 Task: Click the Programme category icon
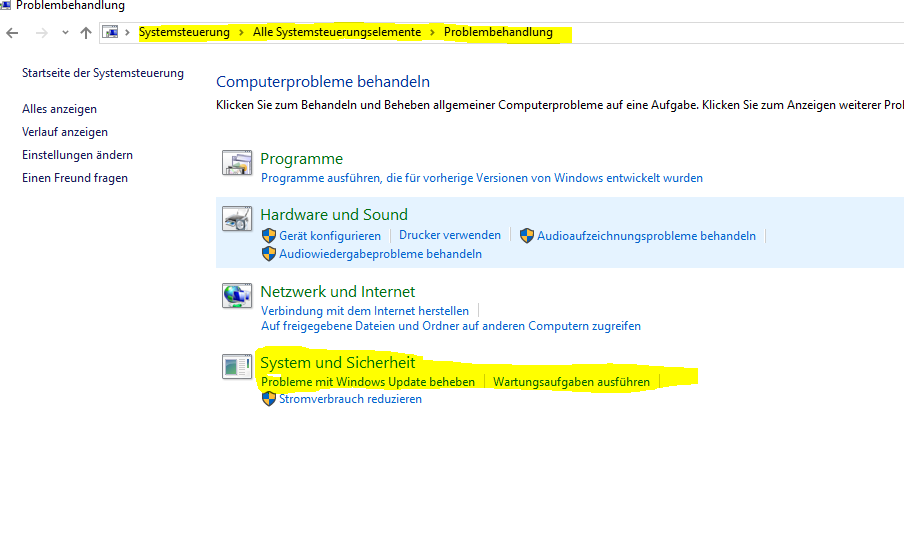click(x=237, y=163)
